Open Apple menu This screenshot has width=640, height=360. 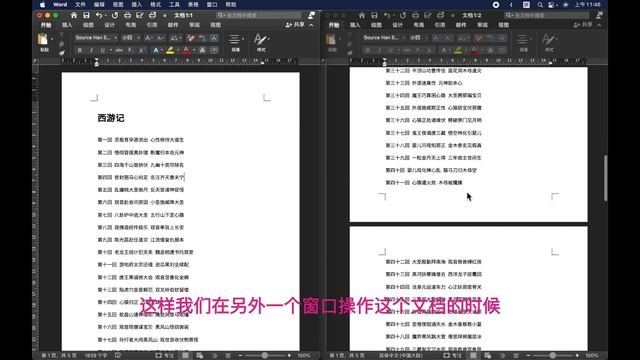click(42, 4)
